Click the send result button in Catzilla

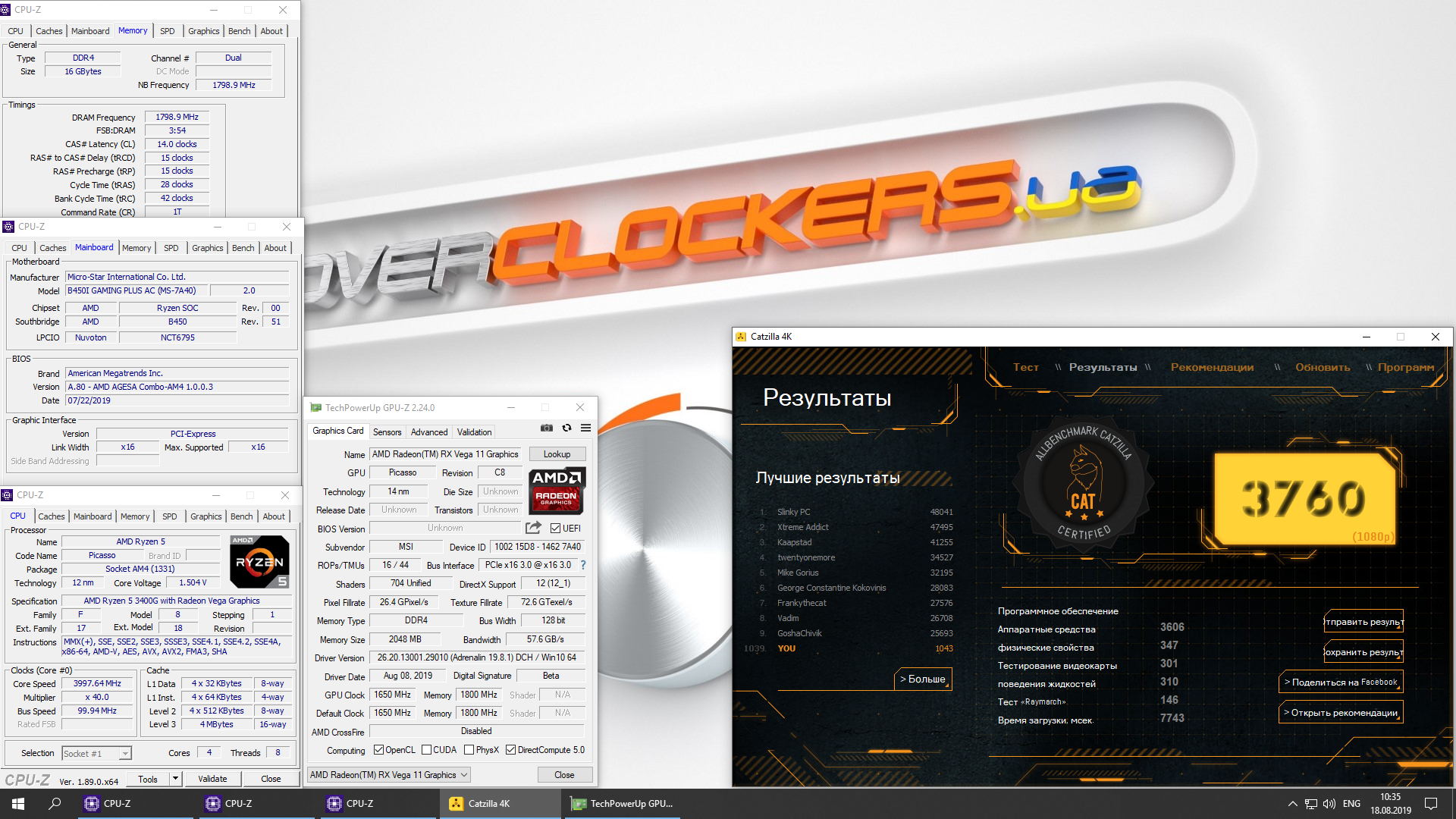1363,621
